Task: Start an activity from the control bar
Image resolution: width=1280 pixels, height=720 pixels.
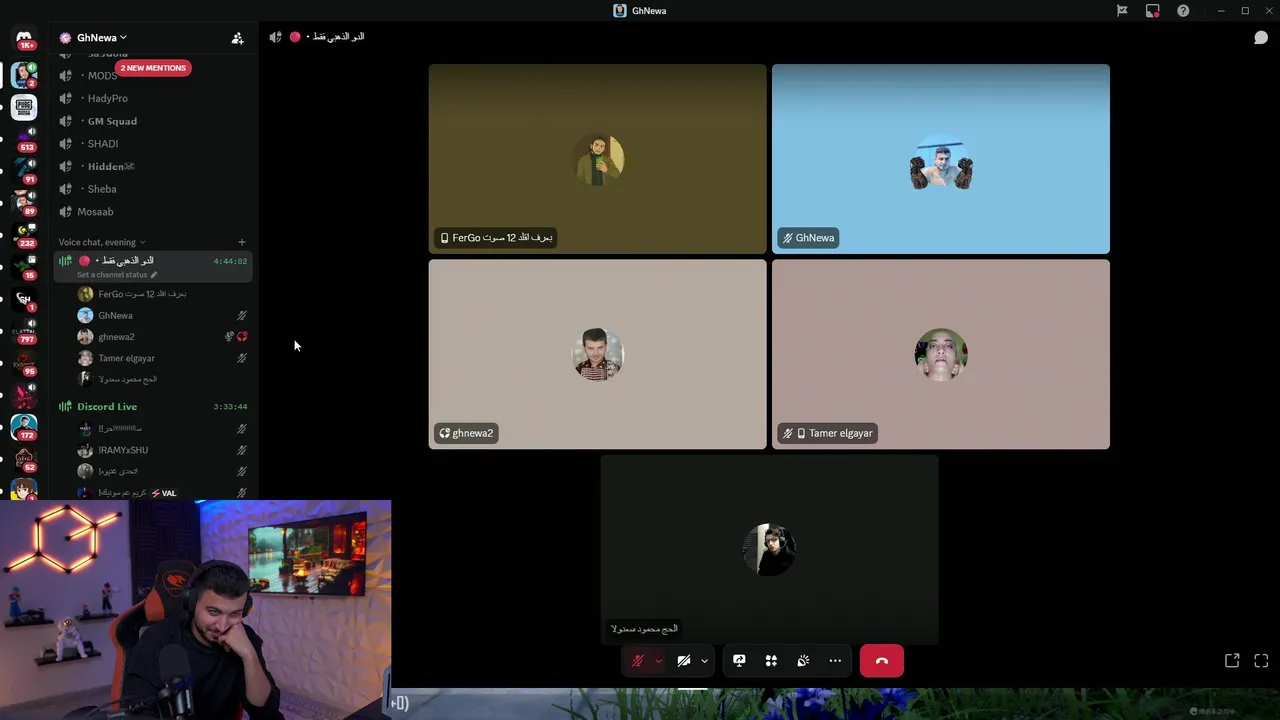Action: pos(771,661)
